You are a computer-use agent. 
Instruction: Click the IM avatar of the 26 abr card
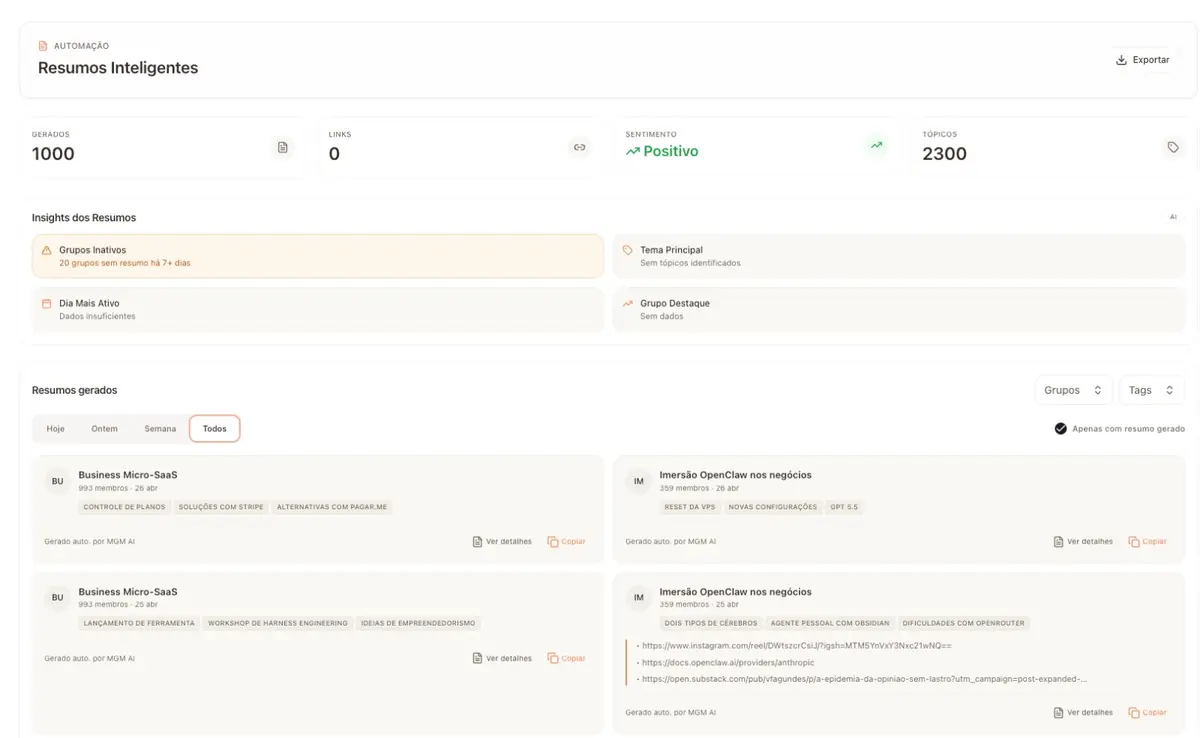(639, 481)
